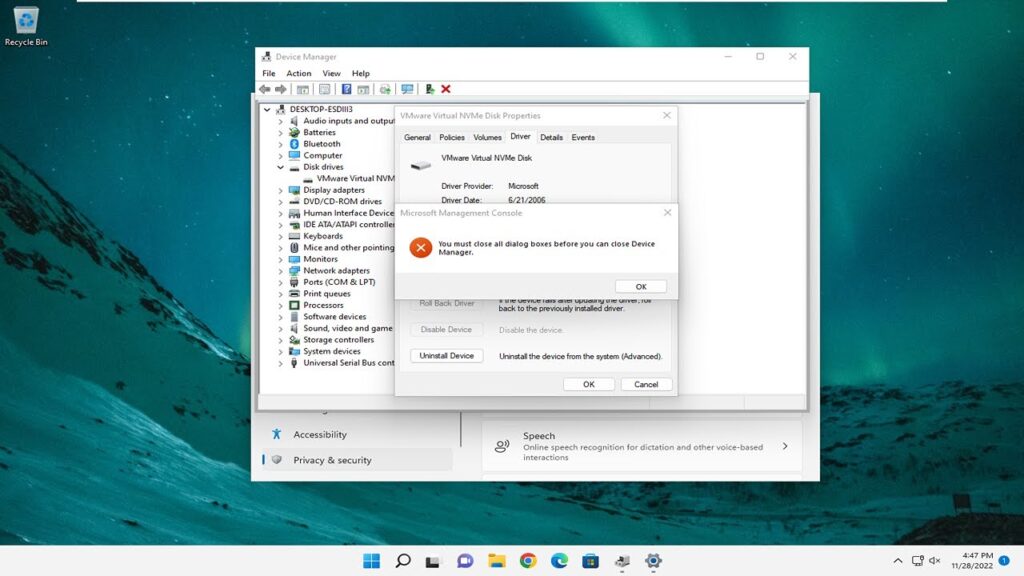Click the blue Help toolbar icon
Viewport: 1024px width, 576px height.
(x=346, y=89)
